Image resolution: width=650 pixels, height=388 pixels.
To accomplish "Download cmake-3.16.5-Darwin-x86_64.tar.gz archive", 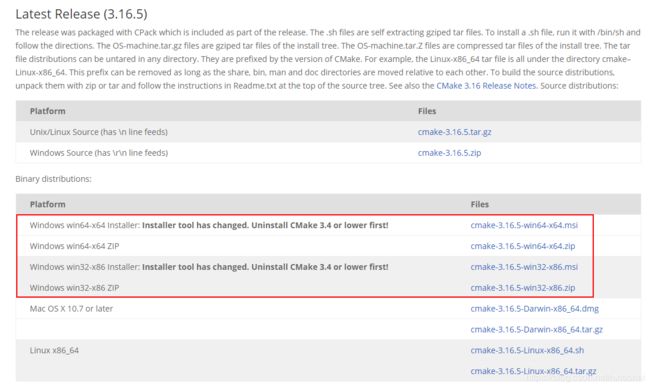I will pyautogui.click(x=536, y=329).
